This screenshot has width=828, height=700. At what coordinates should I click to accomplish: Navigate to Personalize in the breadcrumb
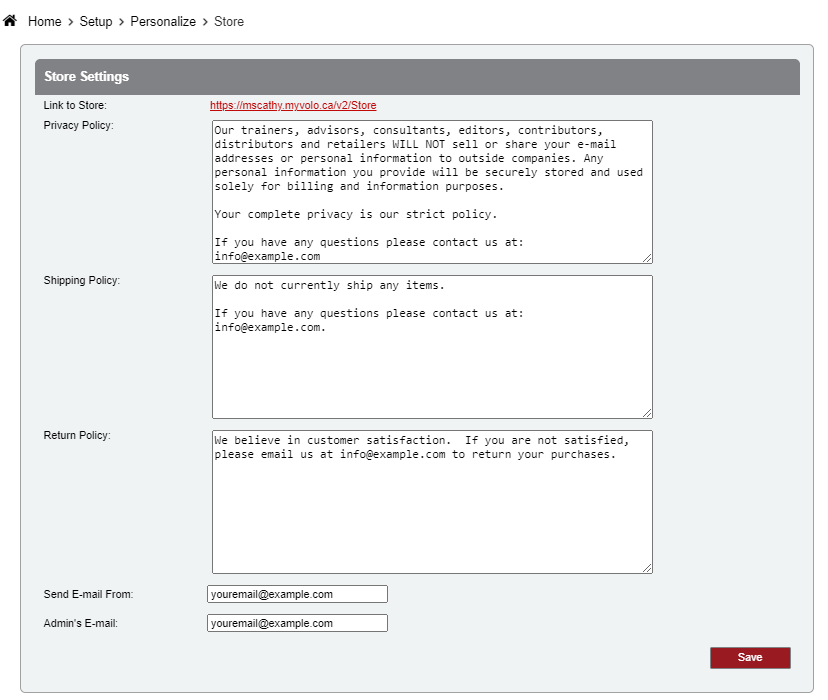[163, 21]
